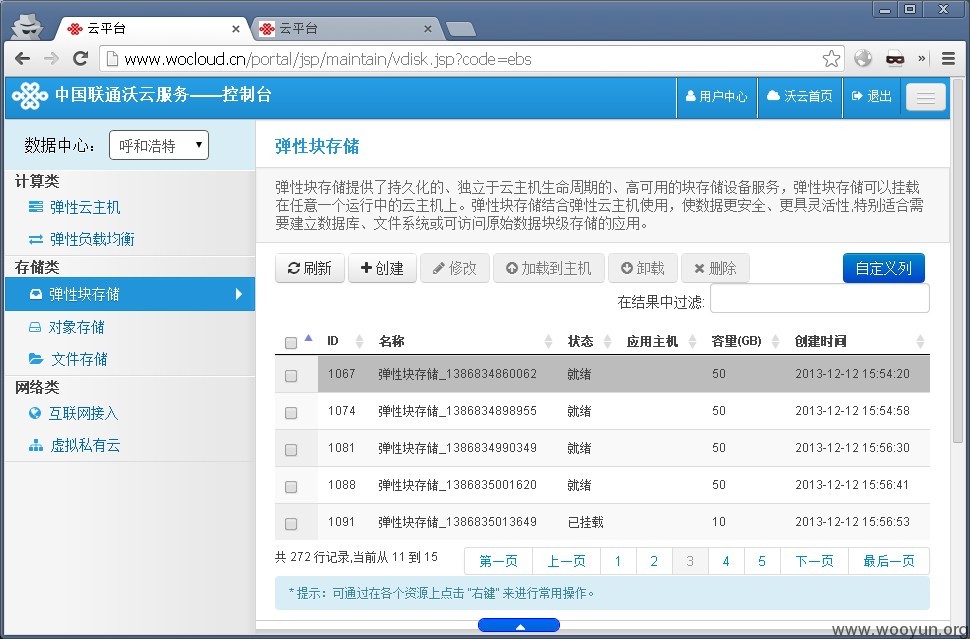Image resolution: width=970 pixels, height=639 pixels.
Task: Click 退出 to log out
Action: click(x=872, y=96)
